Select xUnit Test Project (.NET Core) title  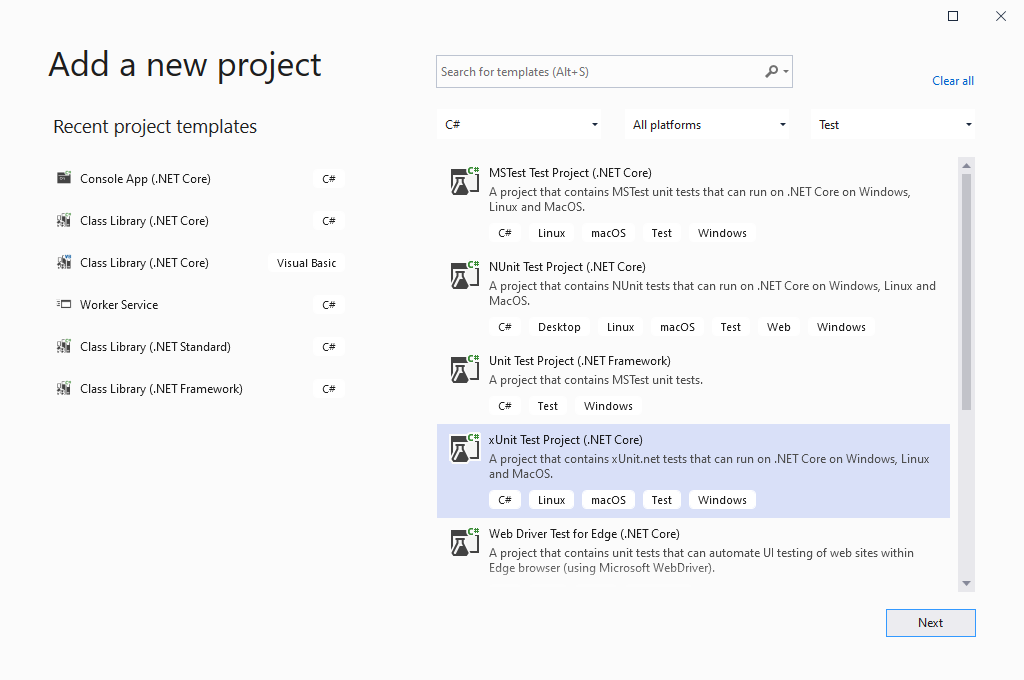click(566, 440)
